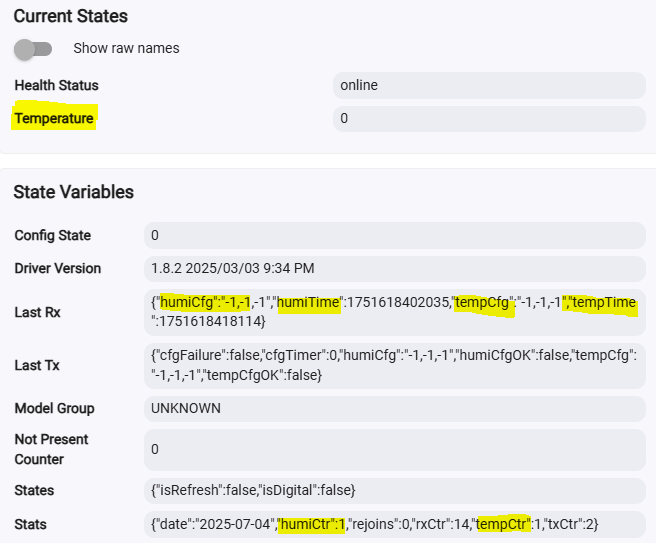The image size is (656, 543).
Task: Select the Health Status online value field
Action: [489, 85]
